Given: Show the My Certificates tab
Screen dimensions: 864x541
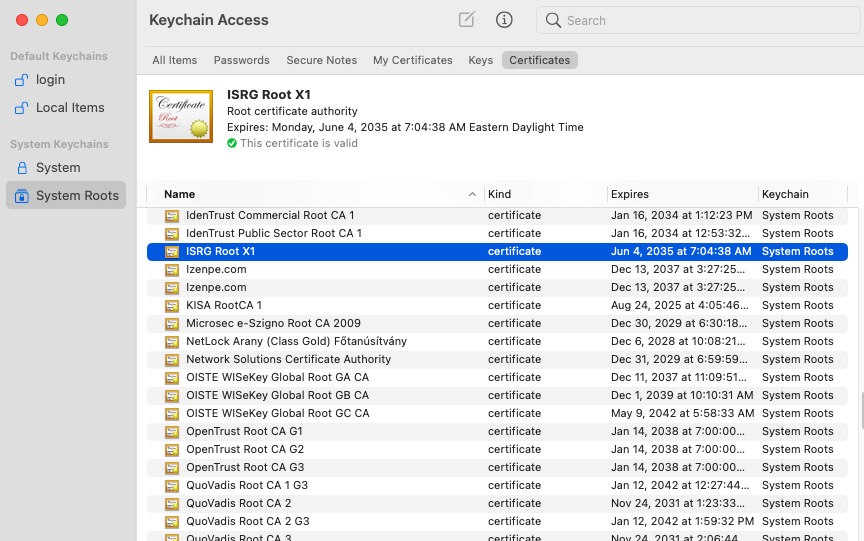Looking at the screenshot, I should click(412, 60).
